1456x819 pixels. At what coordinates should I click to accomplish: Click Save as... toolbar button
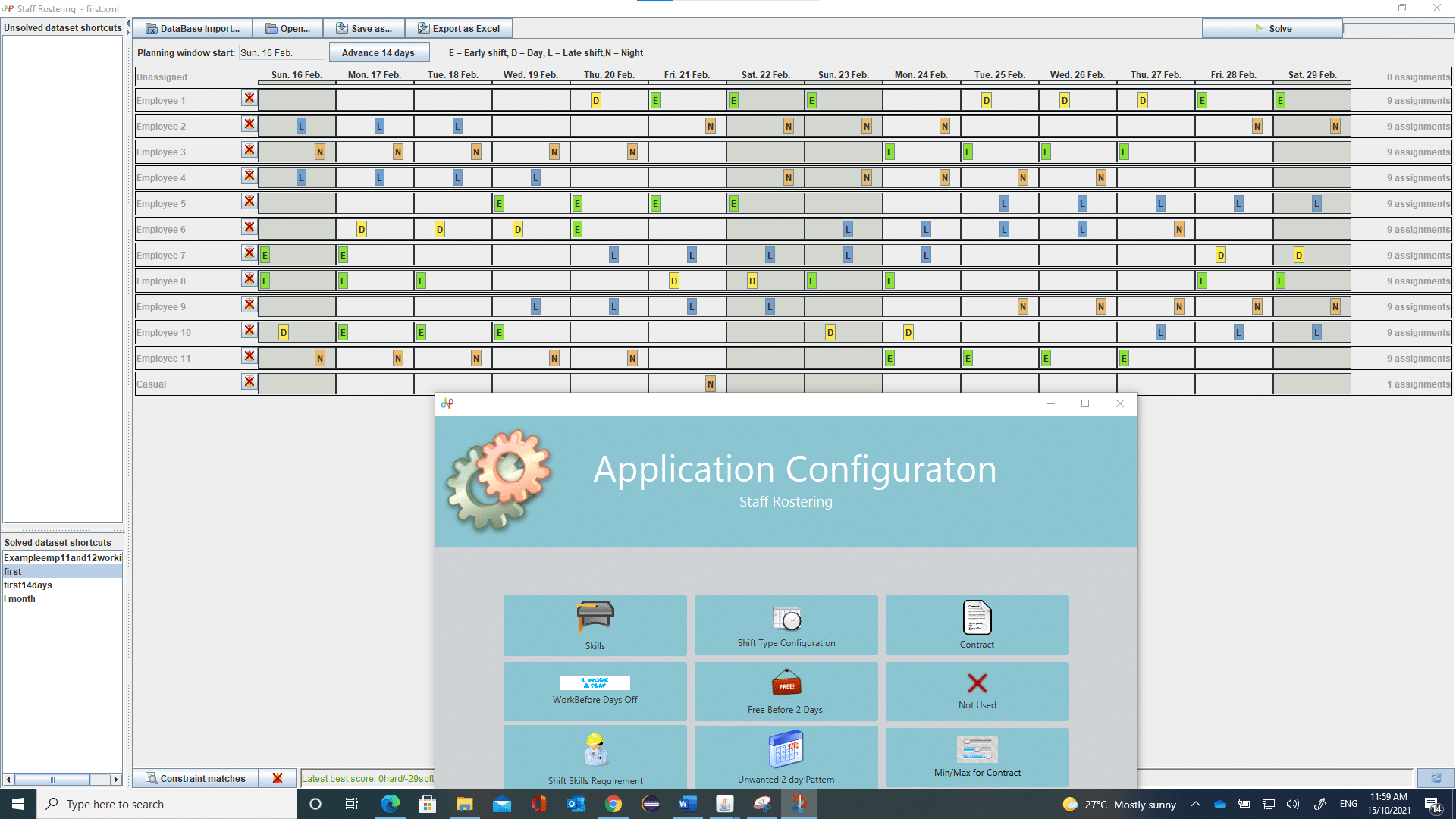pyautogui.click(x=364, y=28)
